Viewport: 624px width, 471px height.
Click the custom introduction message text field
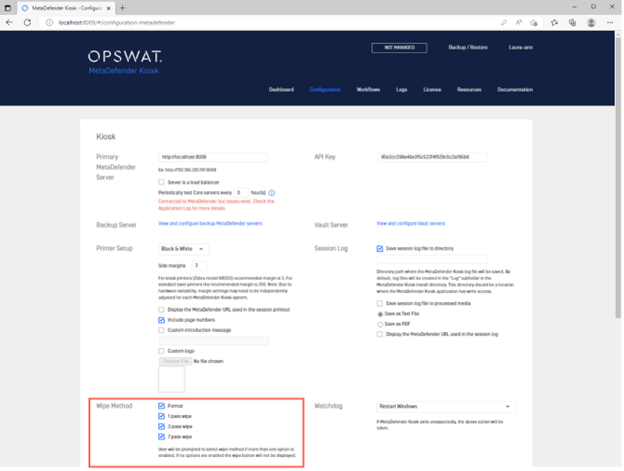[x=214, y=341]
